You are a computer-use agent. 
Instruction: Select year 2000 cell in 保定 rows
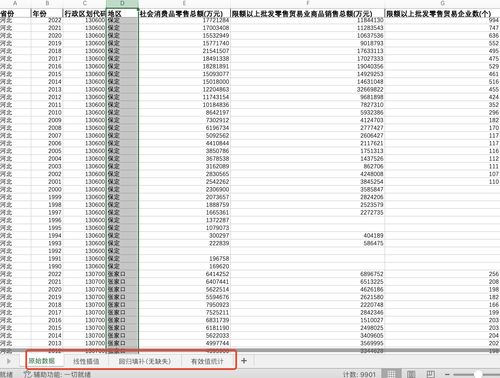coord(47,189)
